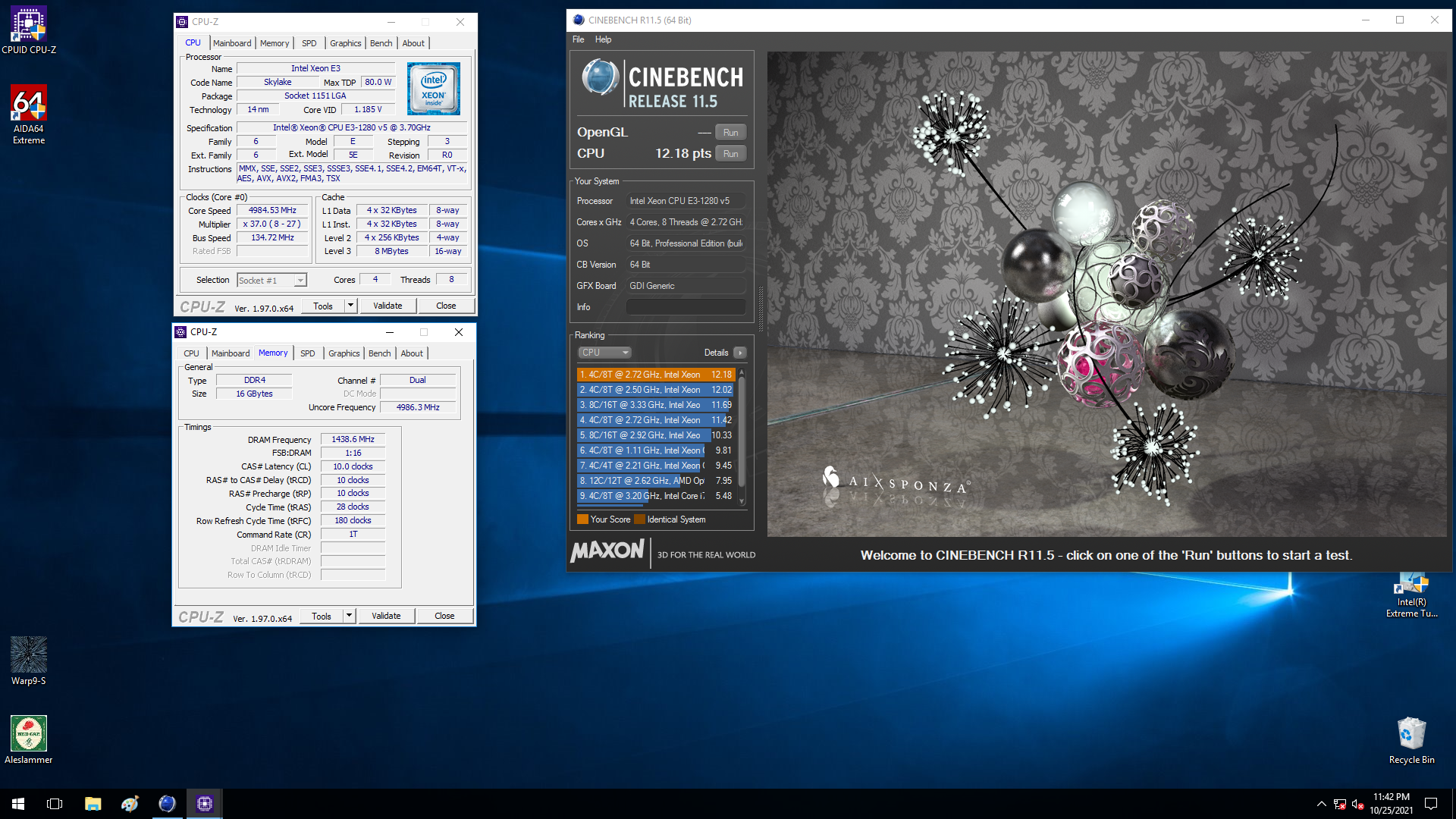Click the Cinebench title bar icon
Screen dimensions: 1456x819
pos(579,20)
